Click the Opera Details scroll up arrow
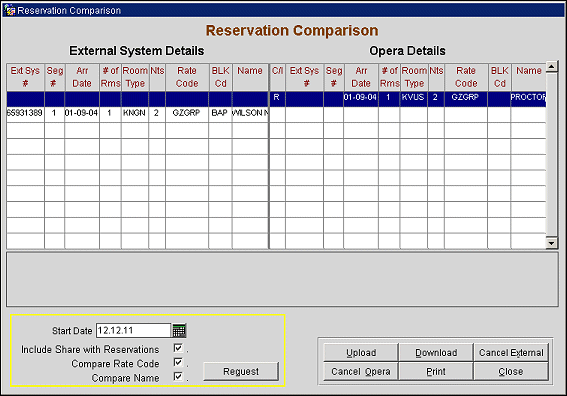The image size is (567, 396). [x=551, y=67]
